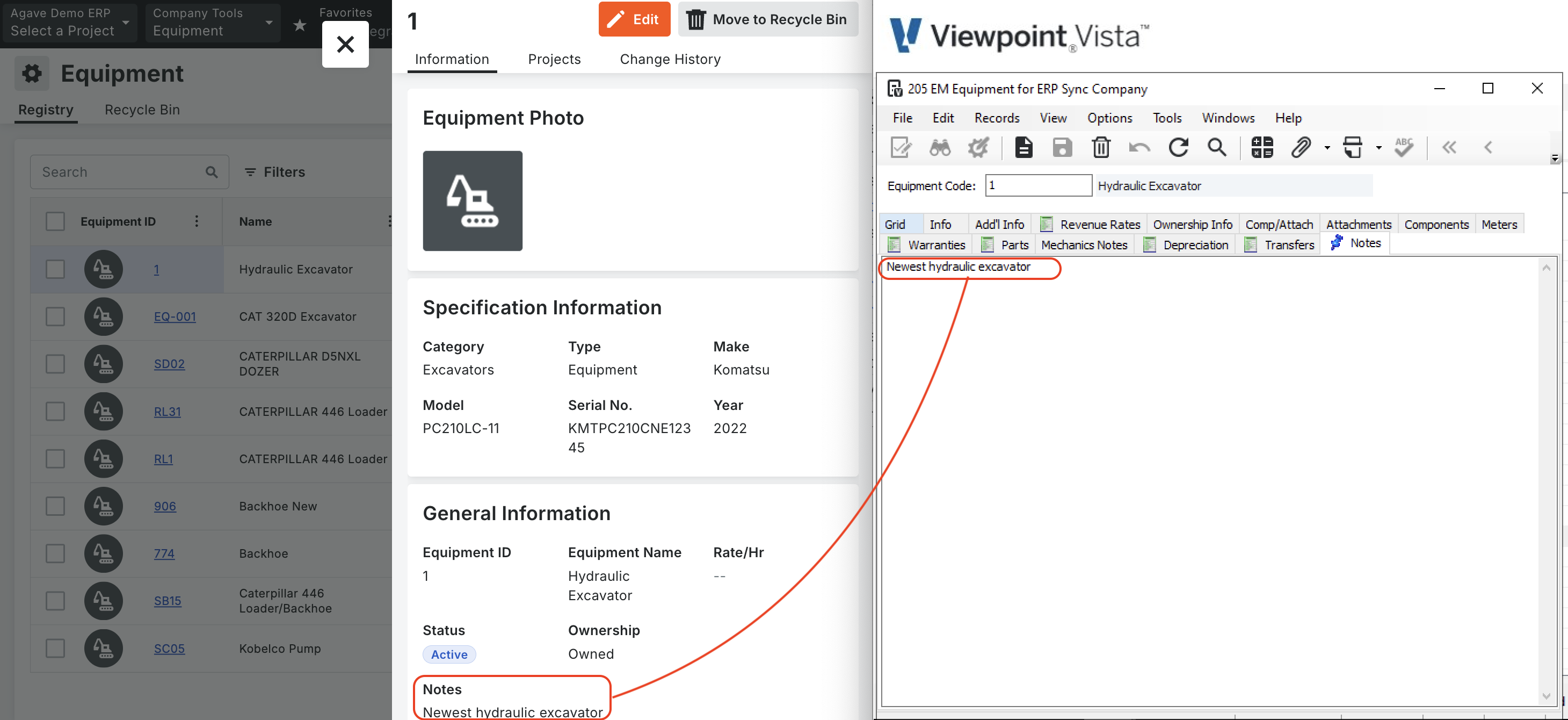Viewport: 1568px width, 720px height.
Task: Expand the attachment icon dropdown arrow
Action: pos(1327,147)
